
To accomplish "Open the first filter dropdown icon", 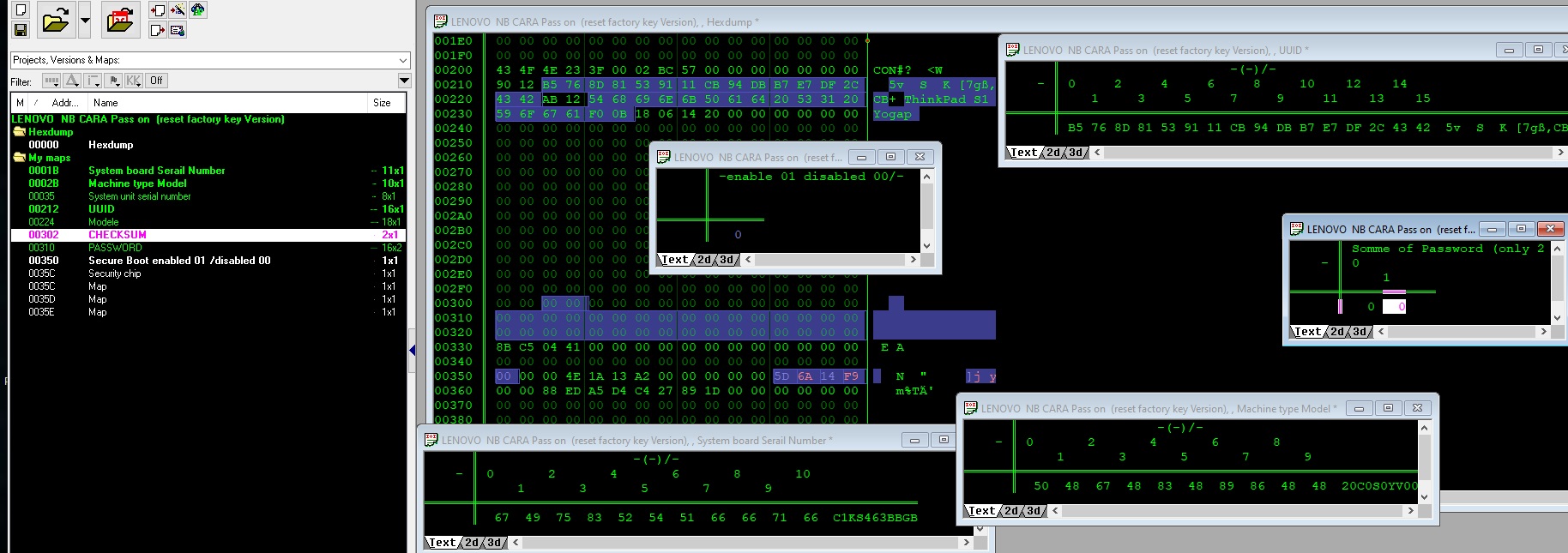I will (51, 81).
